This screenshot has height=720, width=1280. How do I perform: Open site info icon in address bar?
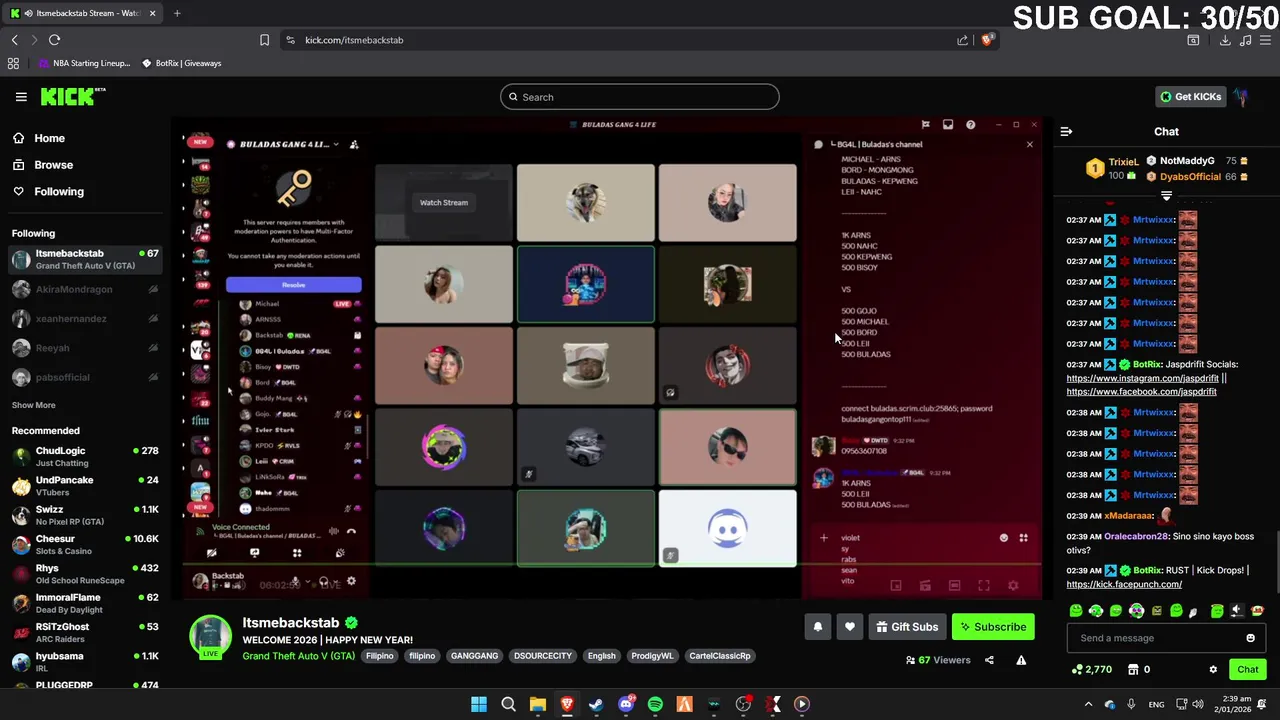click(x=290, y=40)
